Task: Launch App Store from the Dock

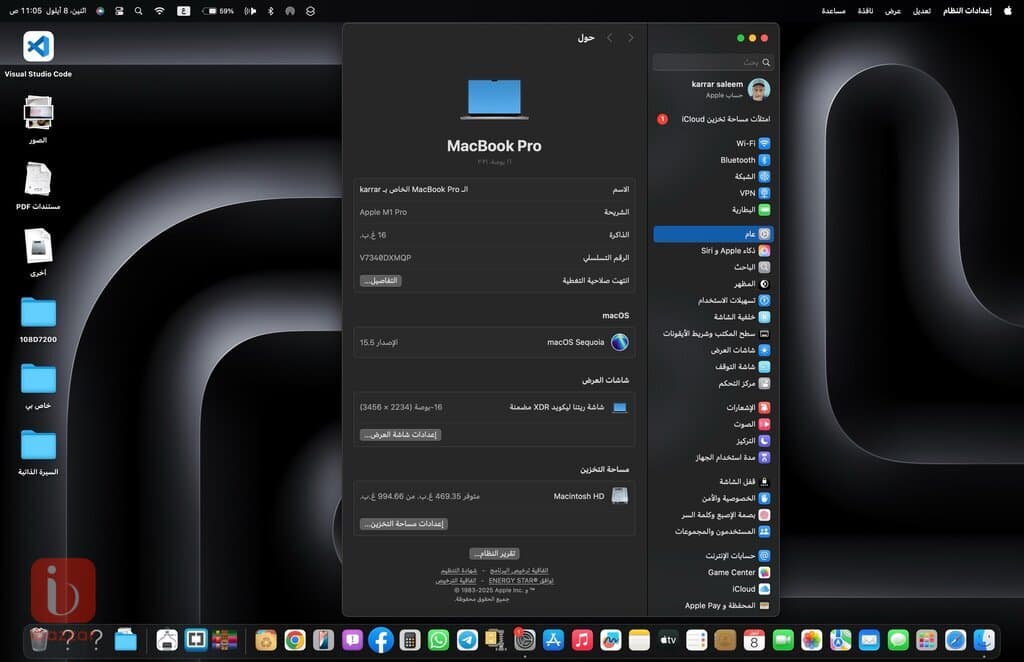Action: (553, 640)
